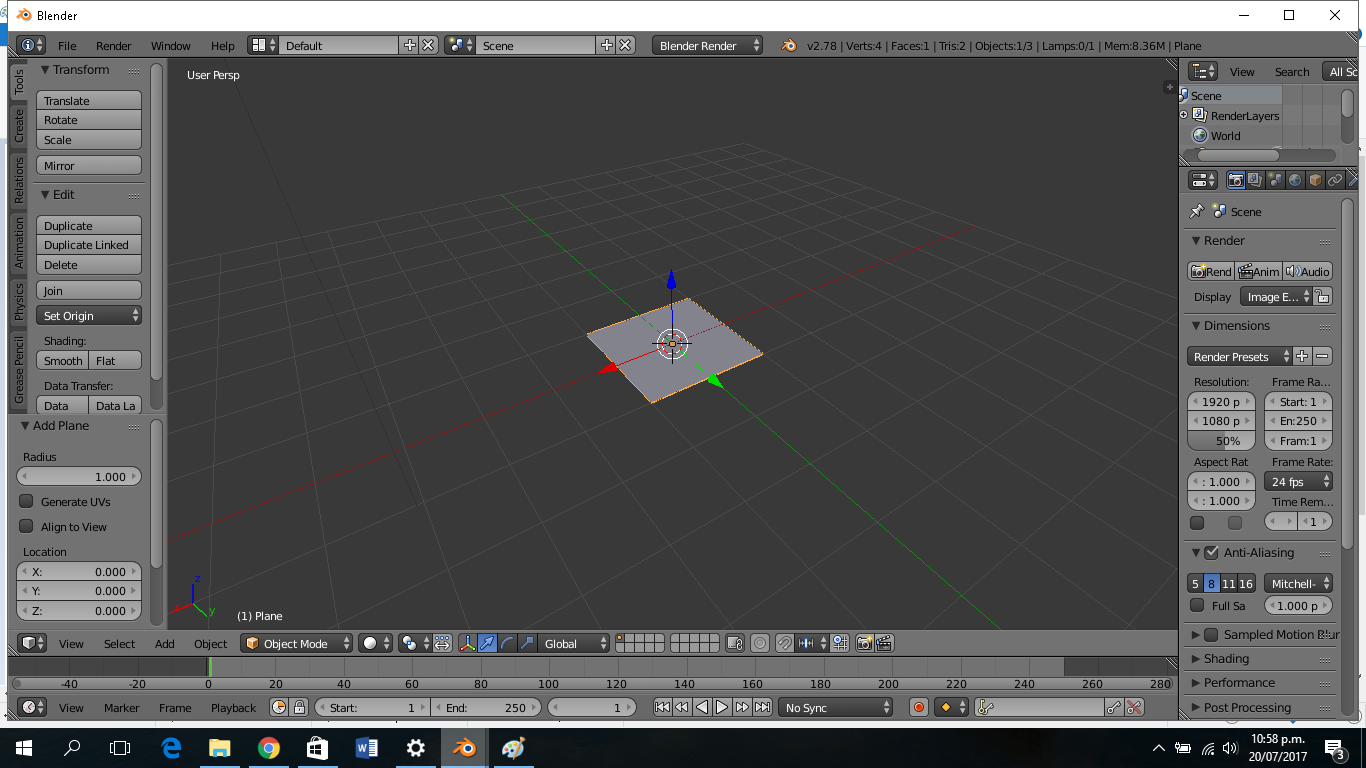Image resolution: width=1366 pixels, height=768 pixels.
Task: Toggle lock camera and layers to scene
Action: (735, 644)
